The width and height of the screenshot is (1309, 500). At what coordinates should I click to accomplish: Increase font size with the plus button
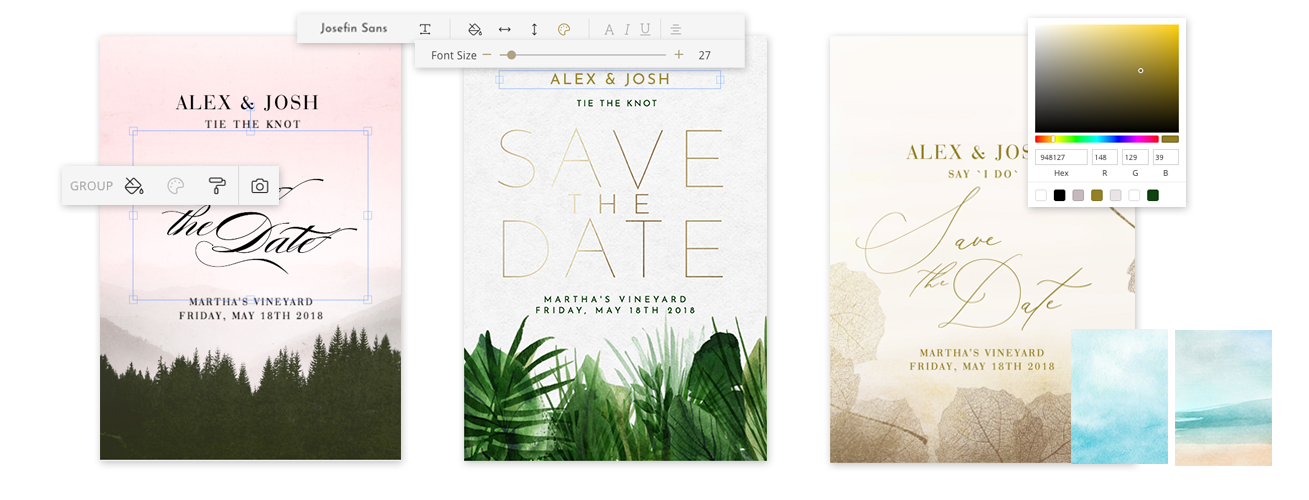pos(679,55)
